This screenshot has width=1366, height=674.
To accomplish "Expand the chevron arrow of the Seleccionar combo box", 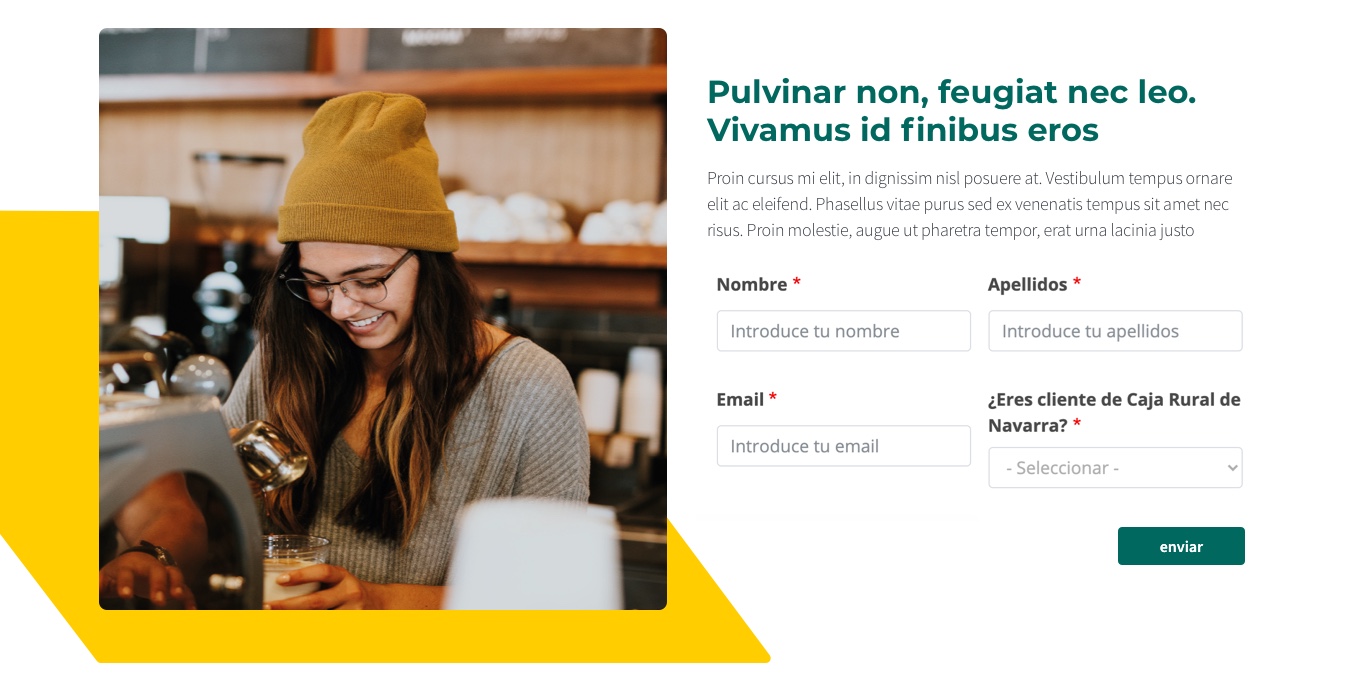I will pos(1231,468).
